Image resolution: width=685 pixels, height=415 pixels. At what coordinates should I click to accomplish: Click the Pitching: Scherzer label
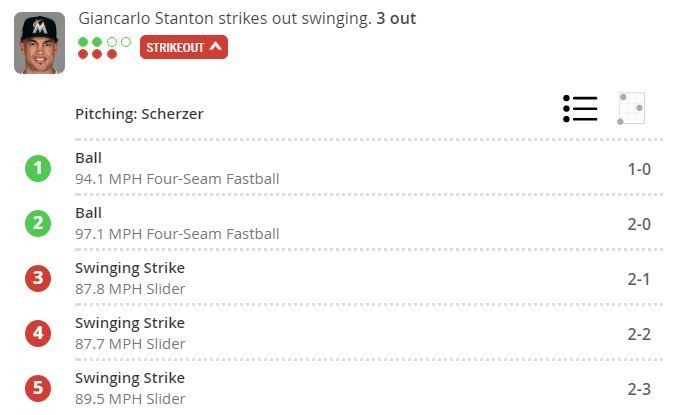(x=139, y=114)
